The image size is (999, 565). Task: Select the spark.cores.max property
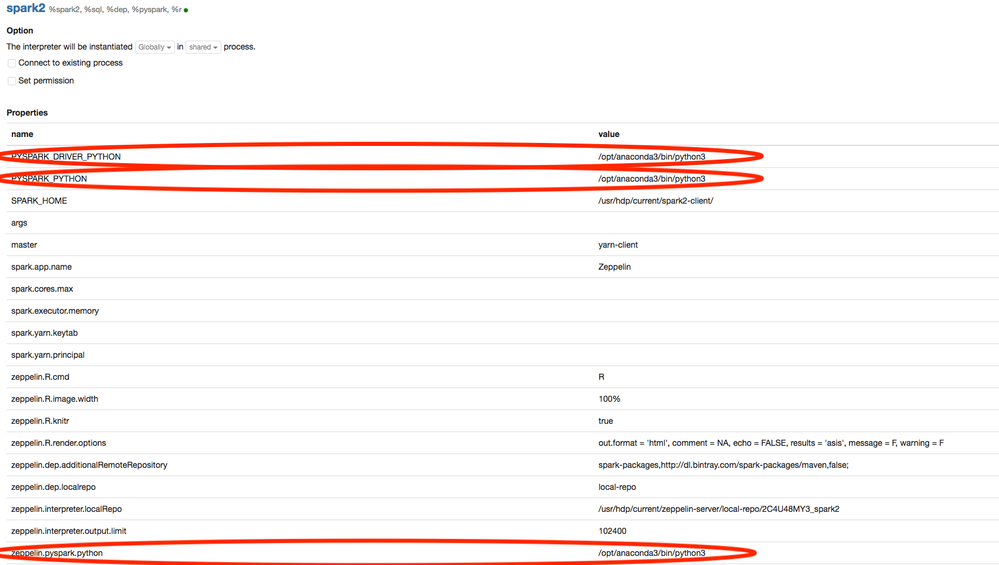[42, 289]
